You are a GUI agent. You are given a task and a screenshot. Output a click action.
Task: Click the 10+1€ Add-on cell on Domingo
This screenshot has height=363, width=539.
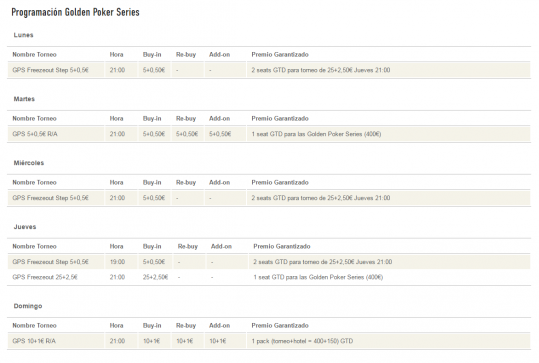pos(218,341)
